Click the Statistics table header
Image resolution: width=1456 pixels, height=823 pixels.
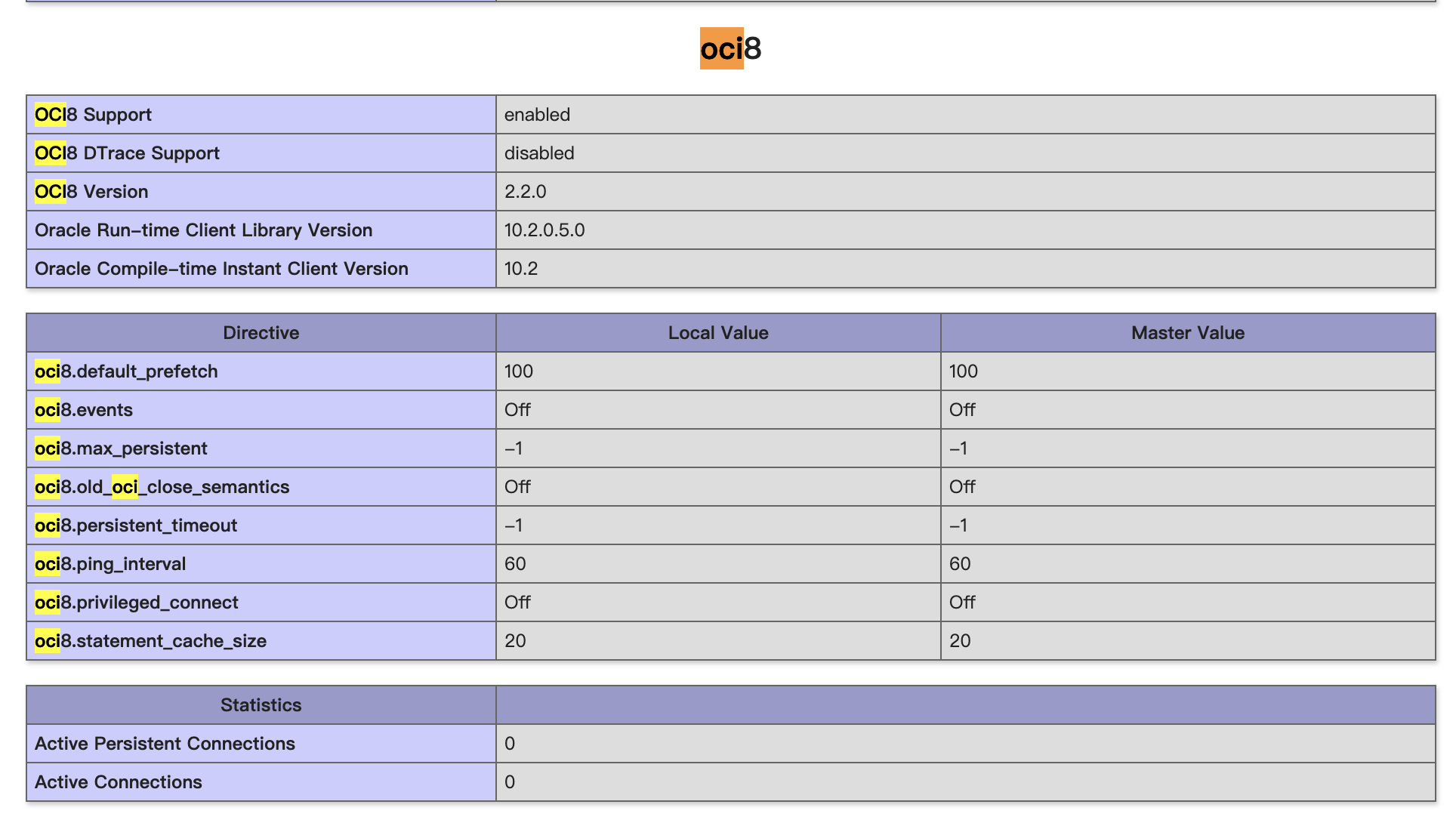(261, 705)
